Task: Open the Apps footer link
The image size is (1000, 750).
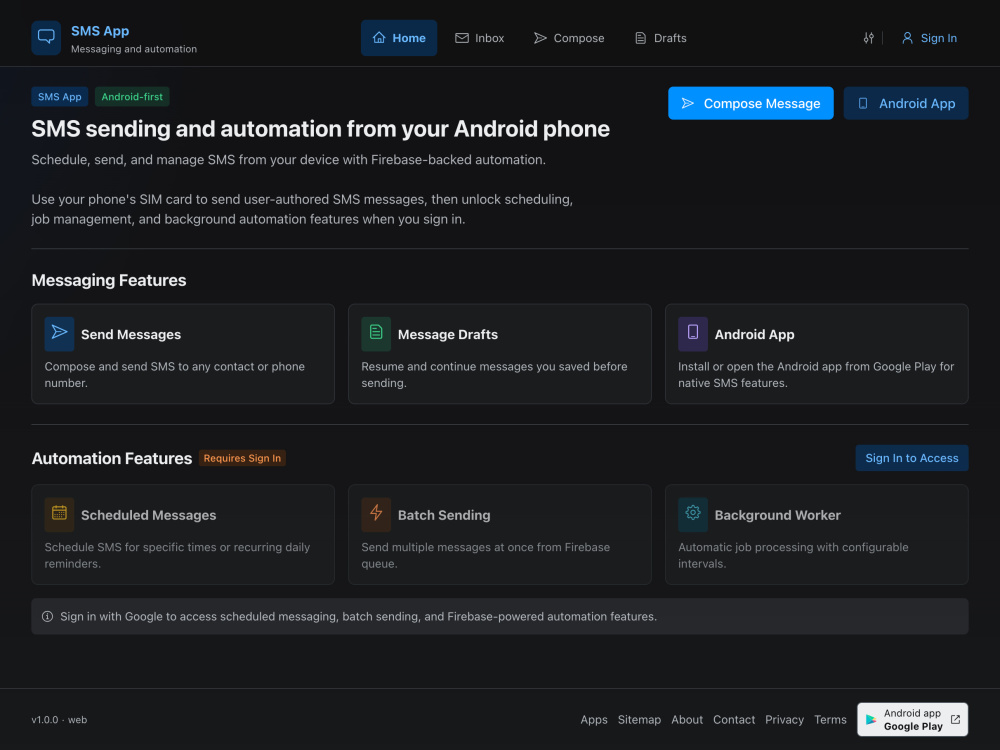Action: pyautogui.click(x=594, y=719)
